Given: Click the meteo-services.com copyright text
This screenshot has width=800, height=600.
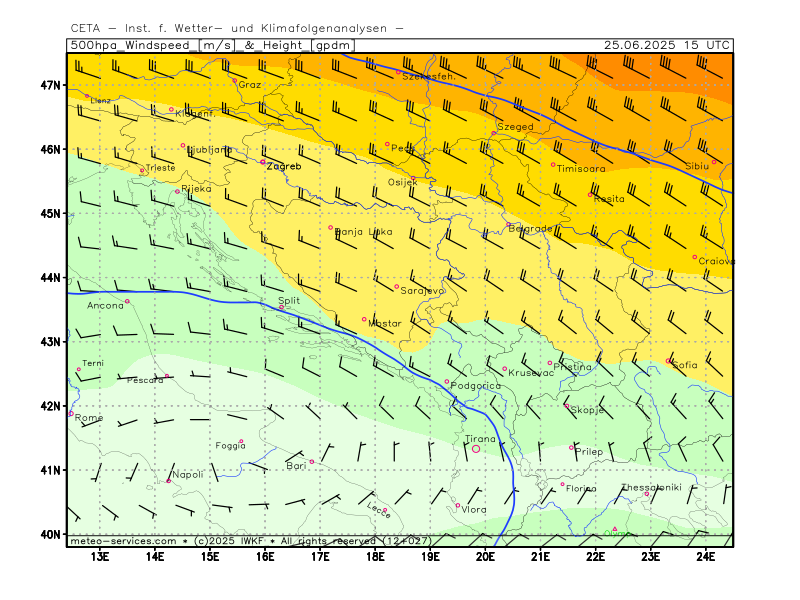Looking at the screenshot, I should 251,541.
